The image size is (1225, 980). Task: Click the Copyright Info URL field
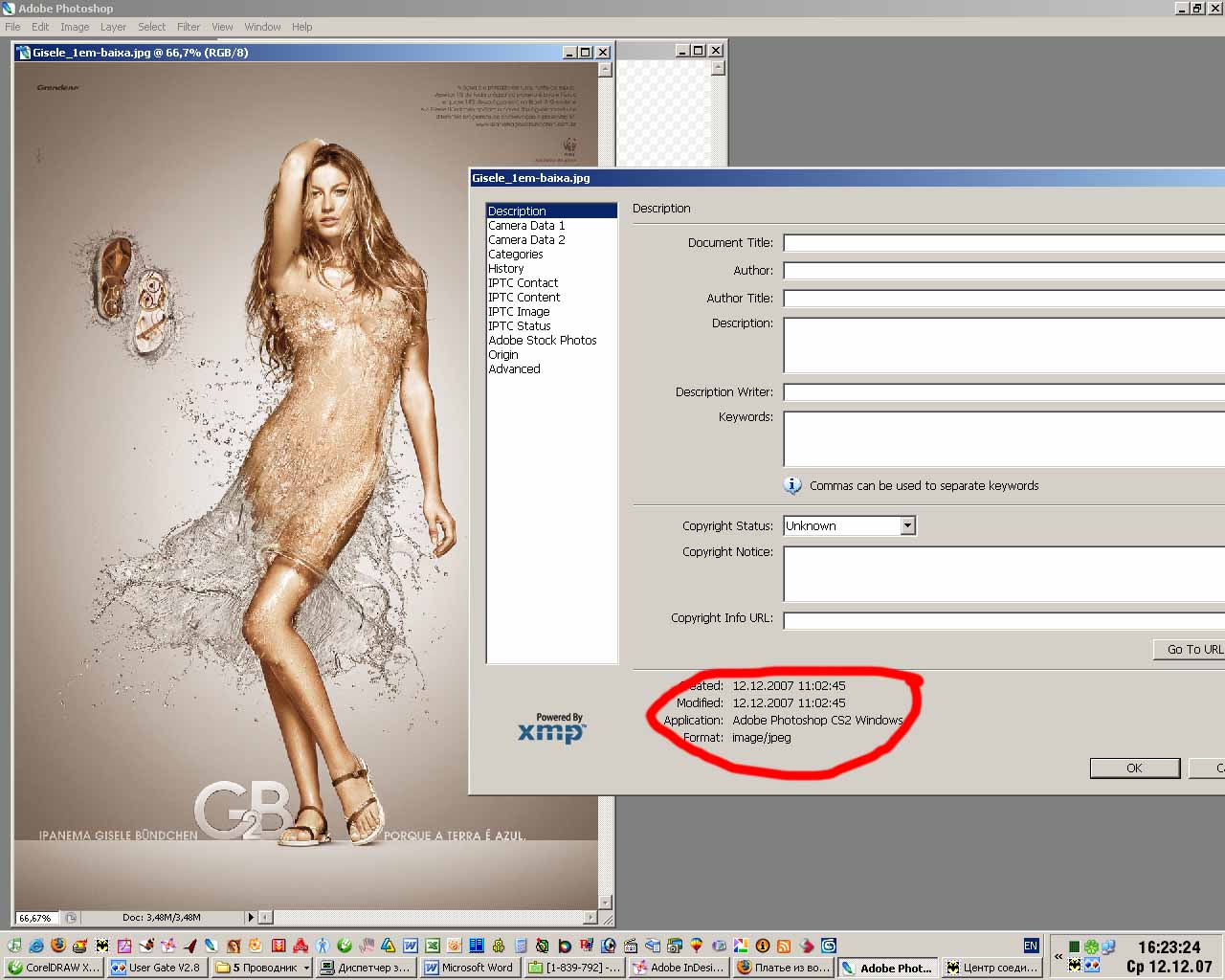(1004, 619)
